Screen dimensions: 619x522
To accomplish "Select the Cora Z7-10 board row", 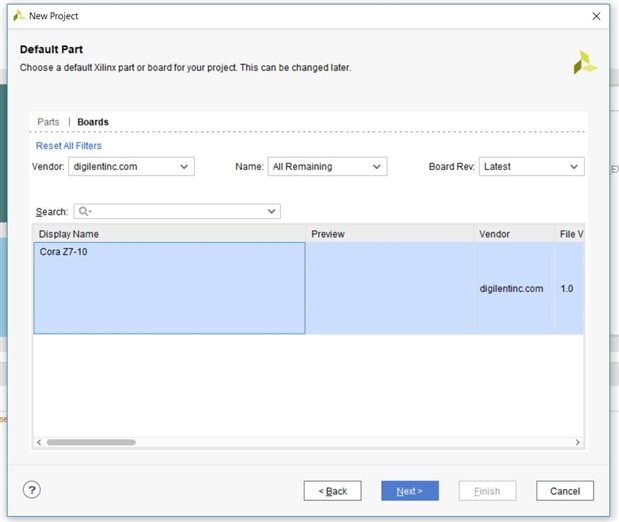I will click(169, 288).
